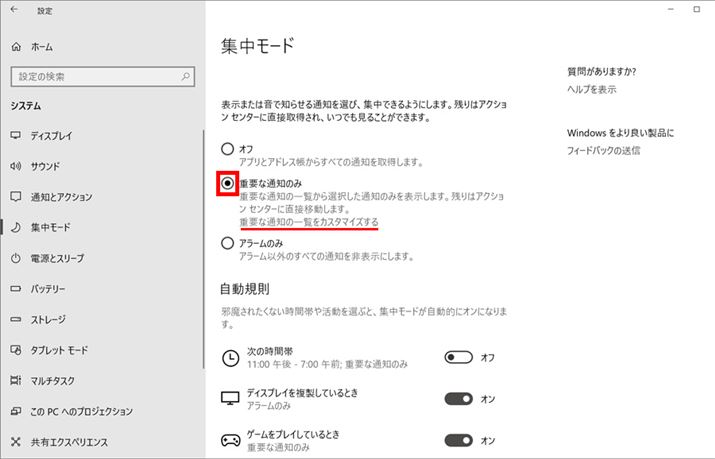
Task: Select the オフ radio button
Action: 227,149
